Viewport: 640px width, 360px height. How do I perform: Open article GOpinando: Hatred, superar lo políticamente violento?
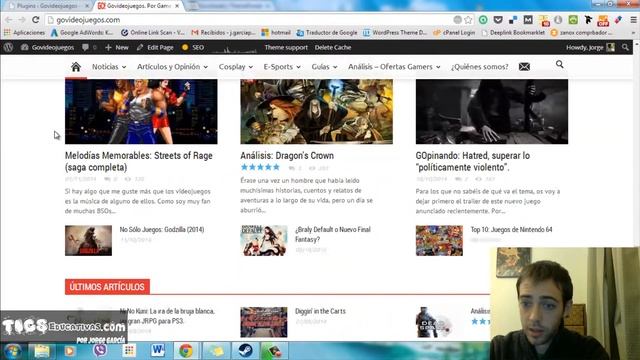(473, 161)
